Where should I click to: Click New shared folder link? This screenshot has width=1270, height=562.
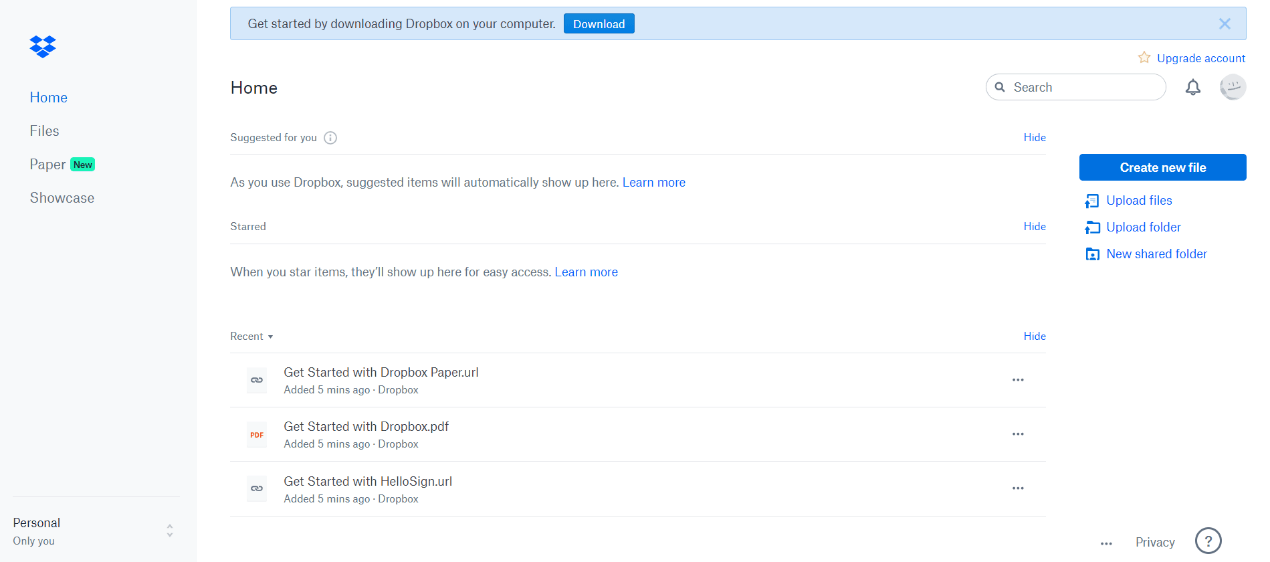click(1157, 254)
